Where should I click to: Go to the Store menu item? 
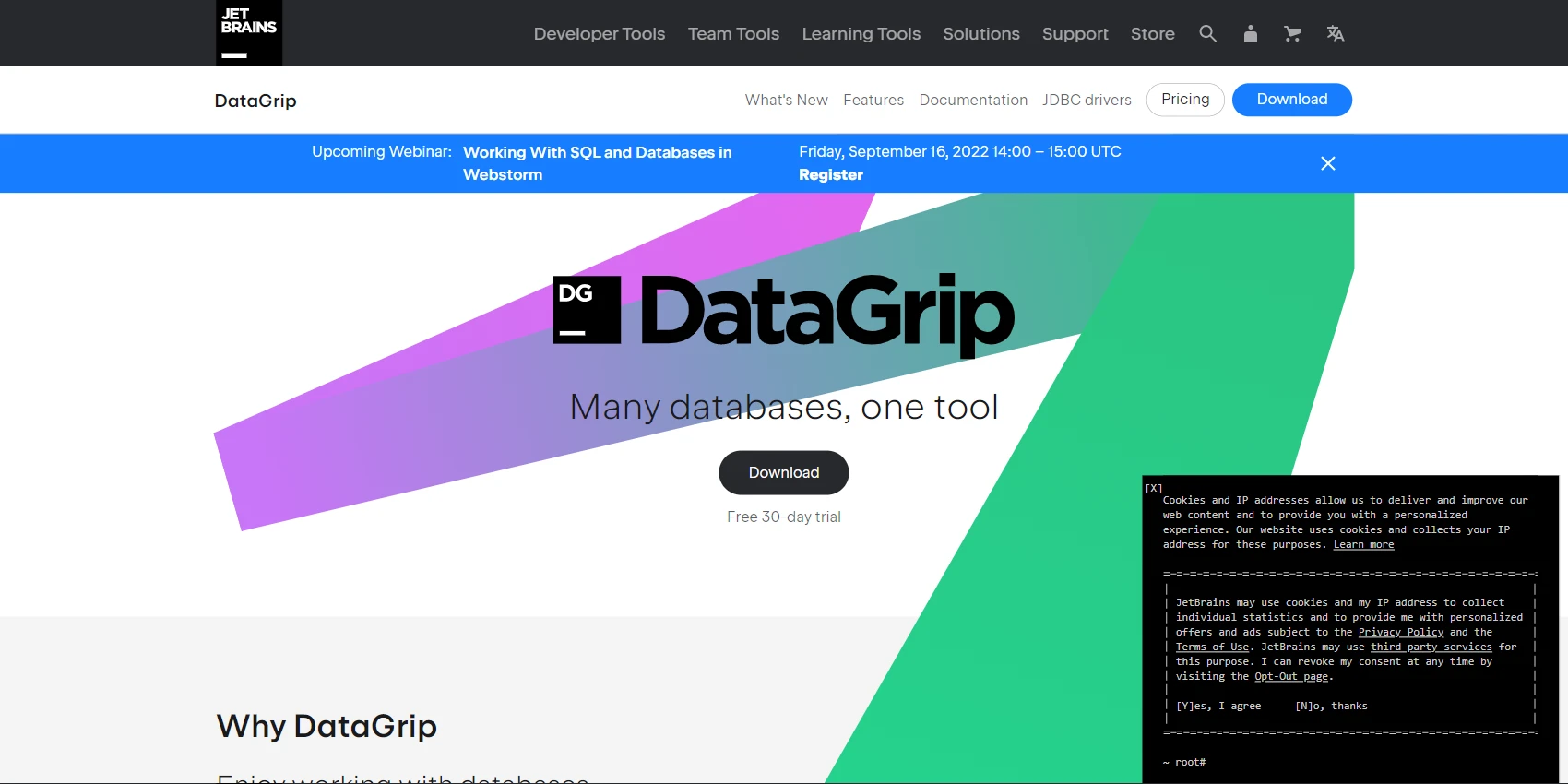click(x=1153, y=33)
